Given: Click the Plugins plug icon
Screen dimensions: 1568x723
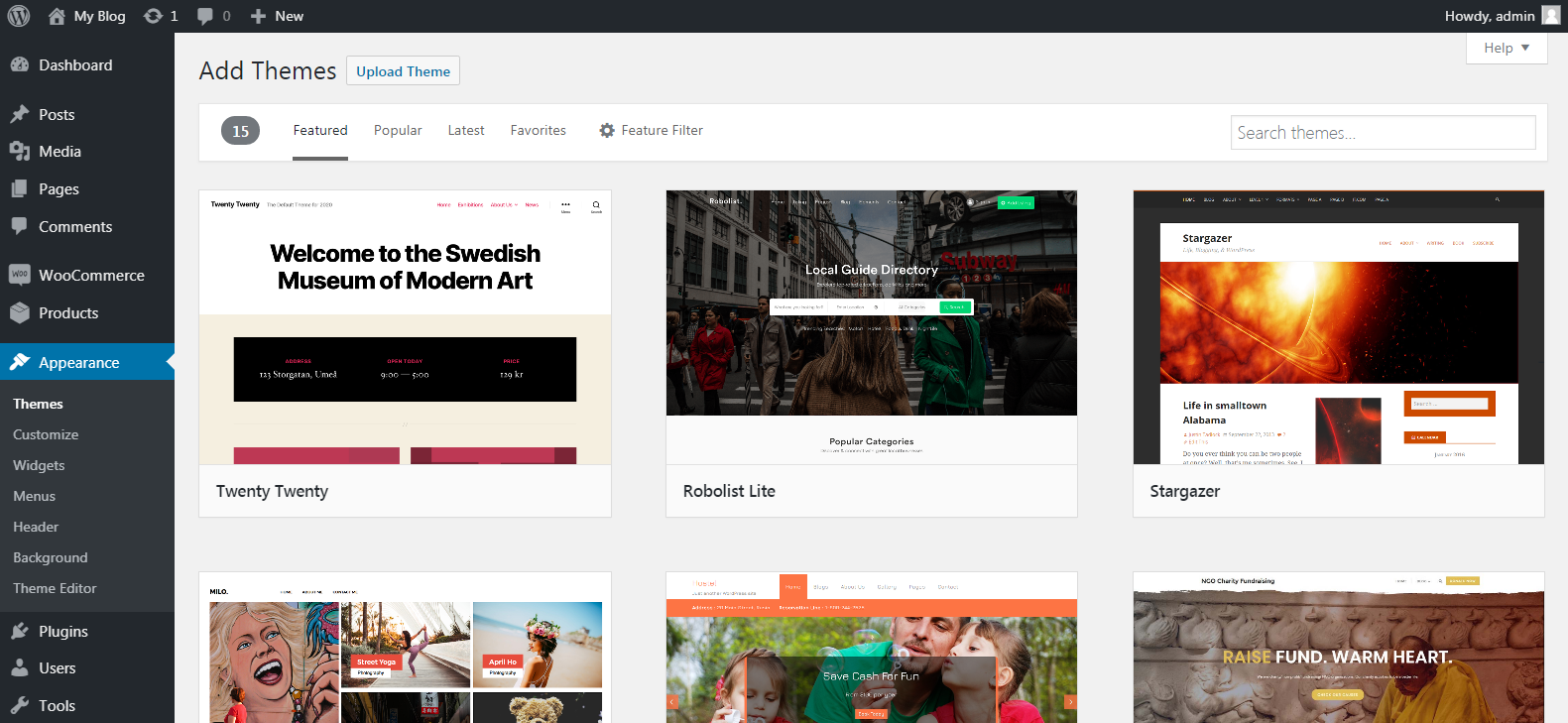Looking at the screenshot, I should click(x=20, y=631).
